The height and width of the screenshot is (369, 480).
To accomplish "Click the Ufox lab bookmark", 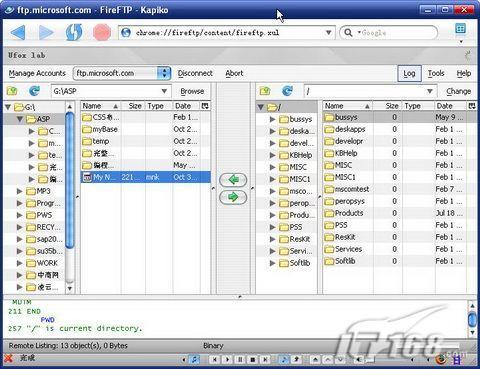I will coord(27,55).
